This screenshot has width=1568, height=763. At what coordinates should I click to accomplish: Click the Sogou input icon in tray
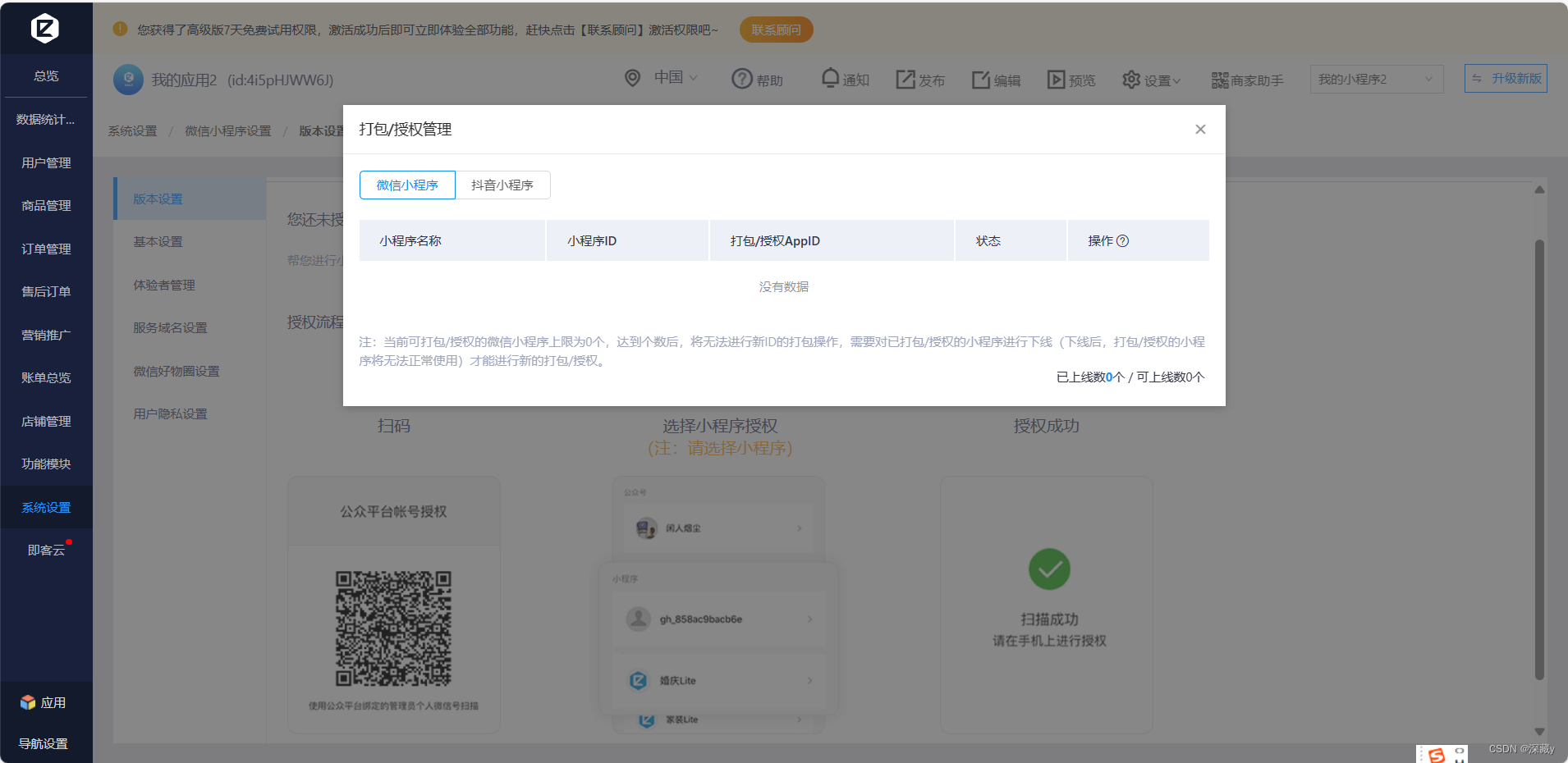point(1436,755)
